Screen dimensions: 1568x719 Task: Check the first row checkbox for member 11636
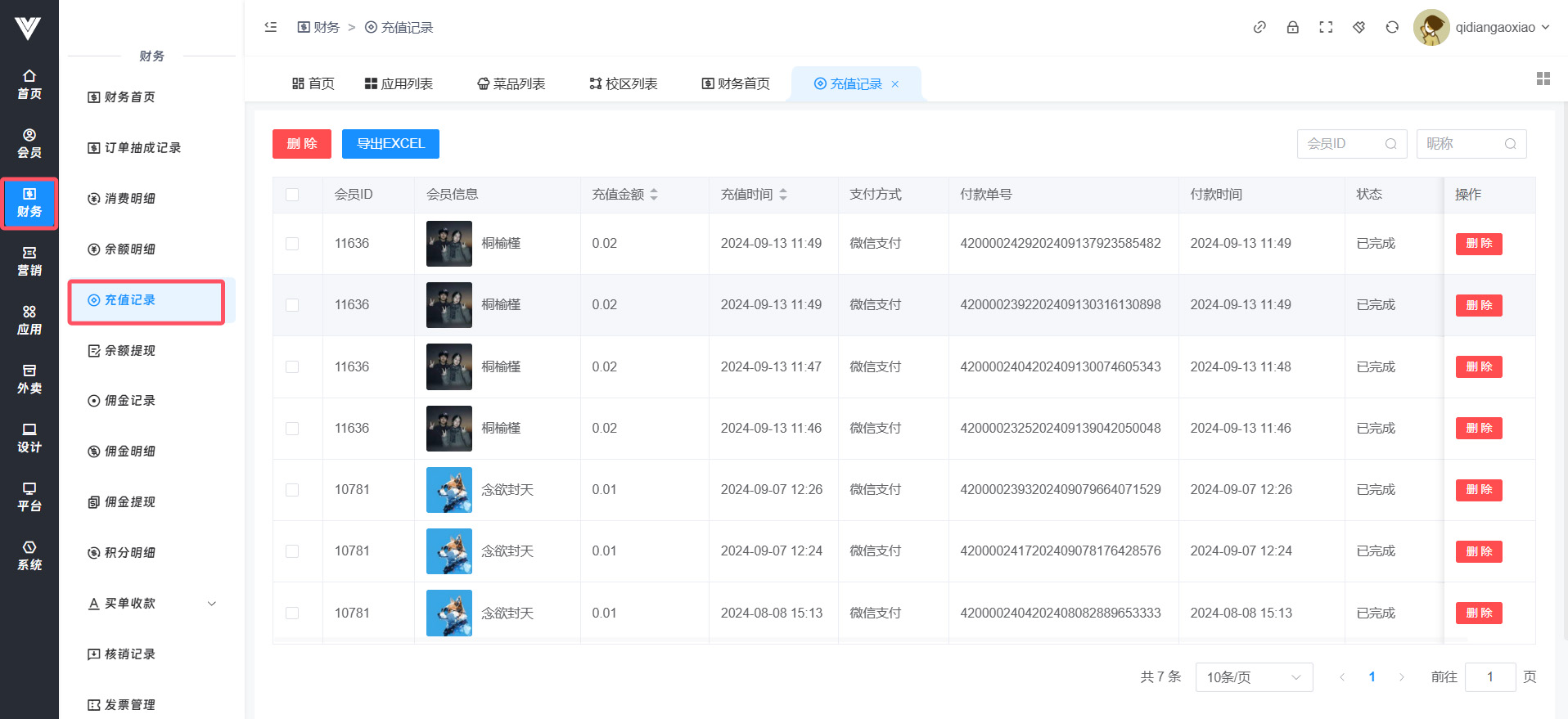tap(292, 244)
